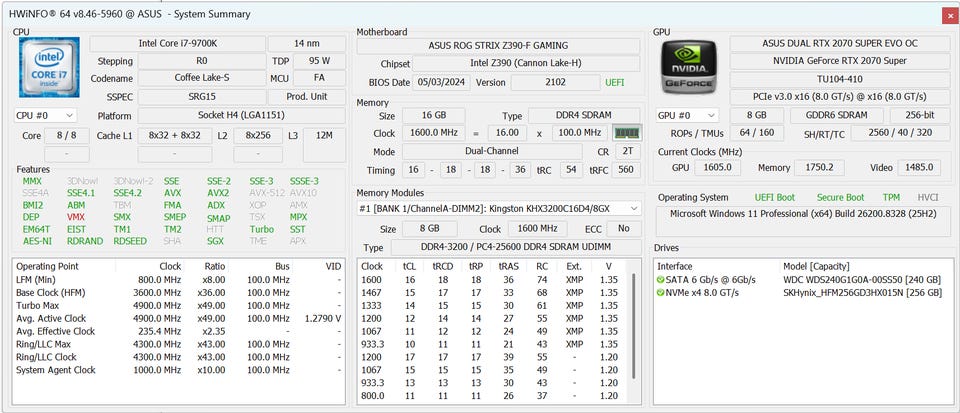Click the Intel Core i7 logo image
The image size is (960, 413).
point(49,67)
